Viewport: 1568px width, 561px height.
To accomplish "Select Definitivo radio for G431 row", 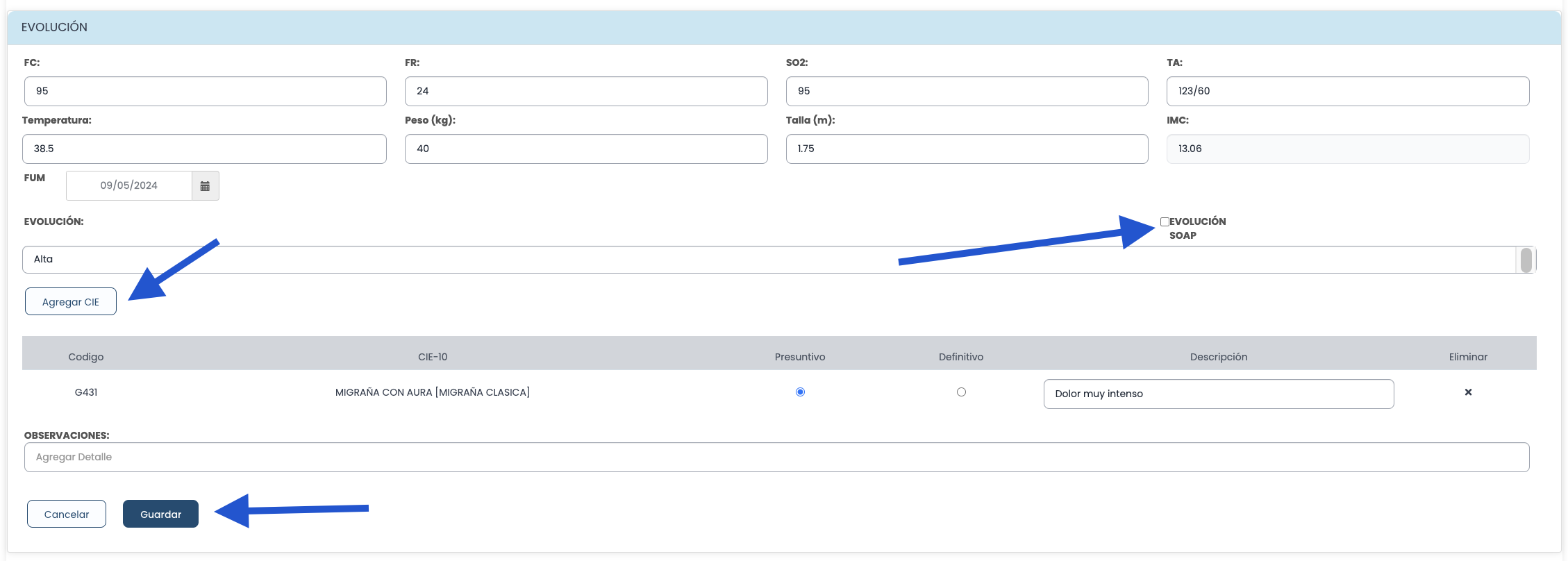I will [x=961, y=392].
